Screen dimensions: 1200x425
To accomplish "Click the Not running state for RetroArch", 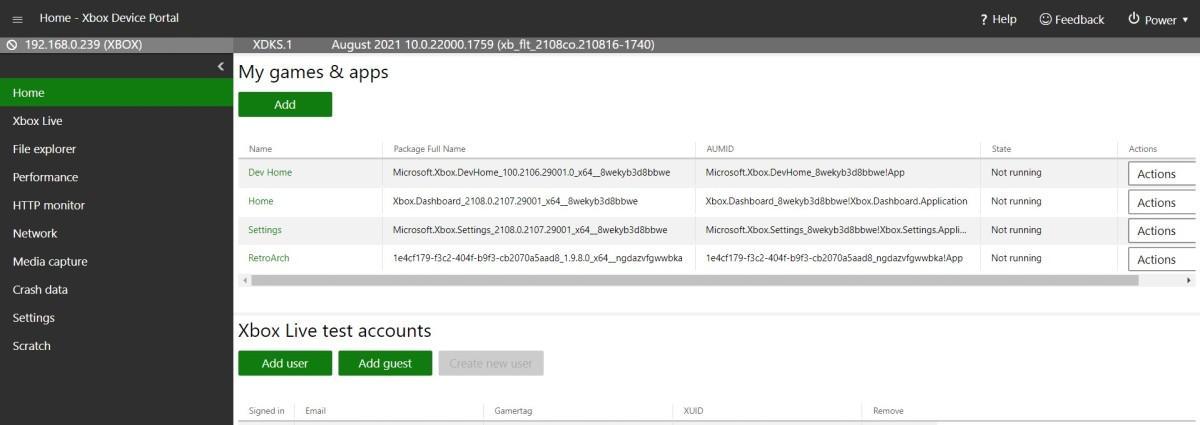I will 1016,258.
